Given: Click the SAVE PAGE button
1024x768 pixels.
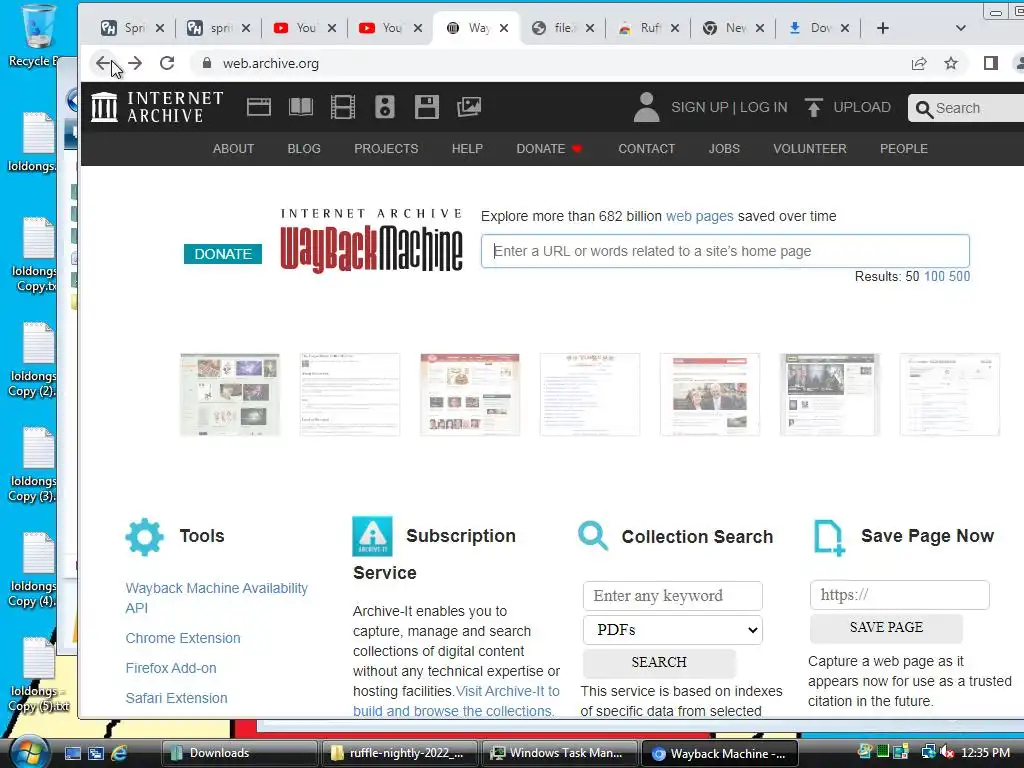Looking at the screenshot, I should click(x=886, y=628).
